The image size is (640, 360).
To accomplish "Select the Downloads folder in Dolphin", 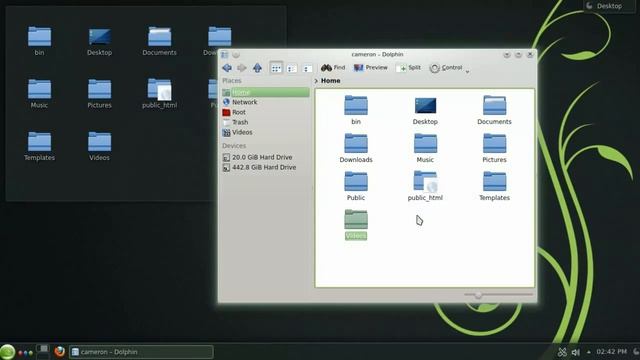I will 356,148.
